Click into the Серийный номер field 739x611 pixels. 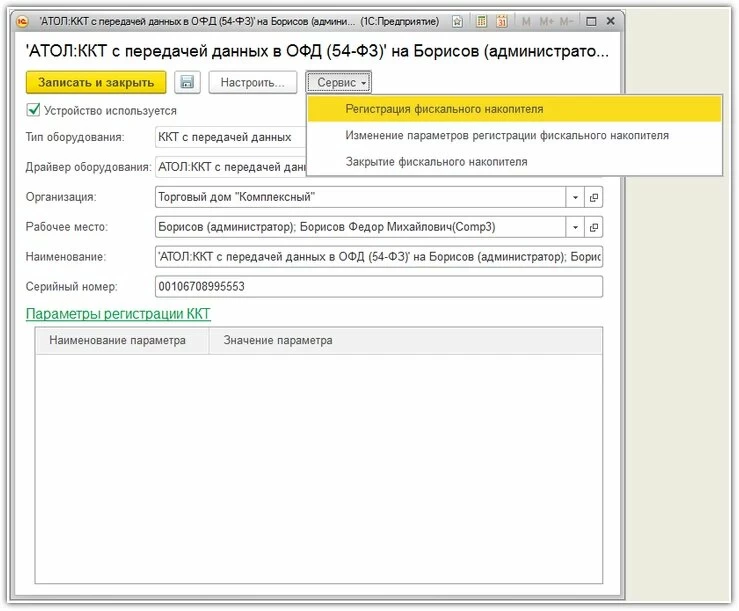point(378,287)
